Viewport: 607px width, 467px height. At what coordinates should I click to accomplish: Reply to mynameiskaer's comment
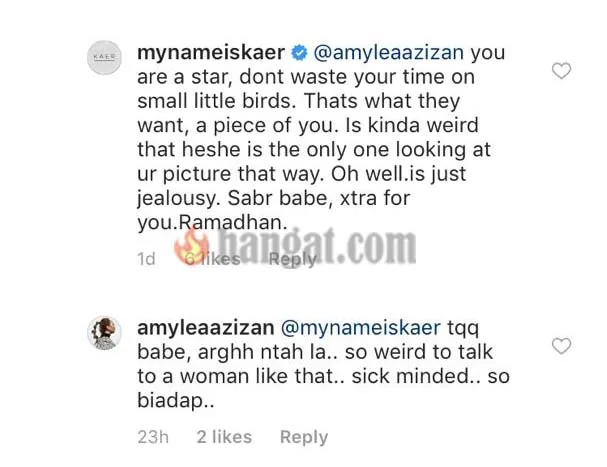pos(293,259)
